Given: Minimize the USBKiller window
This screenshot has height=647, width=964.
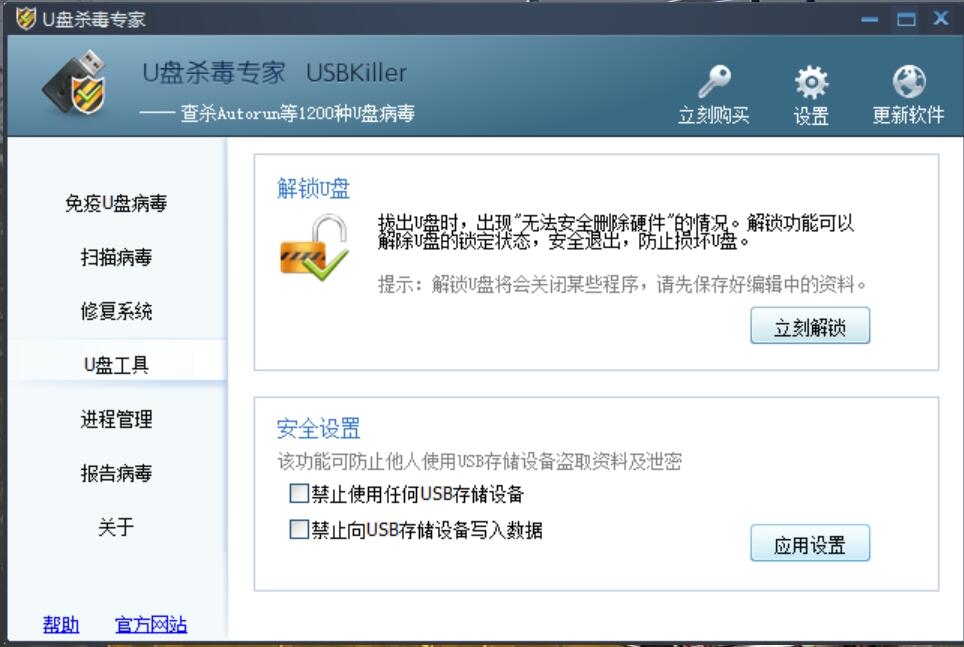Looking at the screenshot, I should point(869,20).
